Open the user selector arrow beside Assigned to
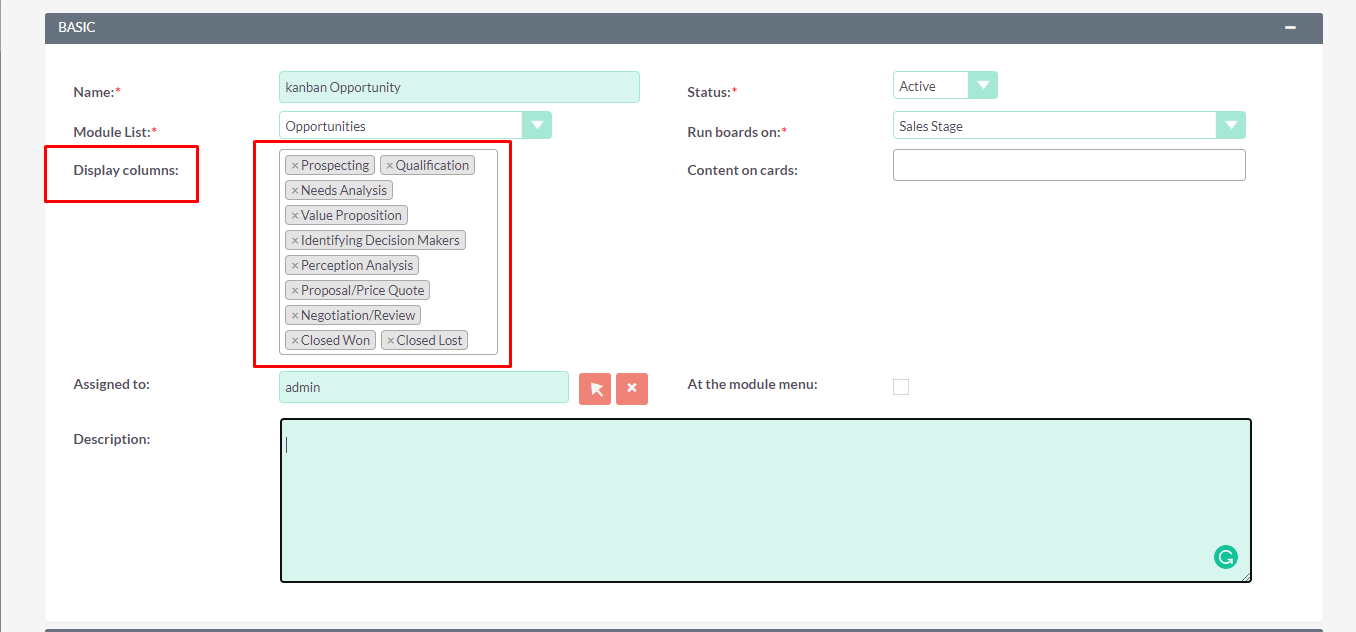This screenshot has height=632, width=1356. (x=594, y=388)
